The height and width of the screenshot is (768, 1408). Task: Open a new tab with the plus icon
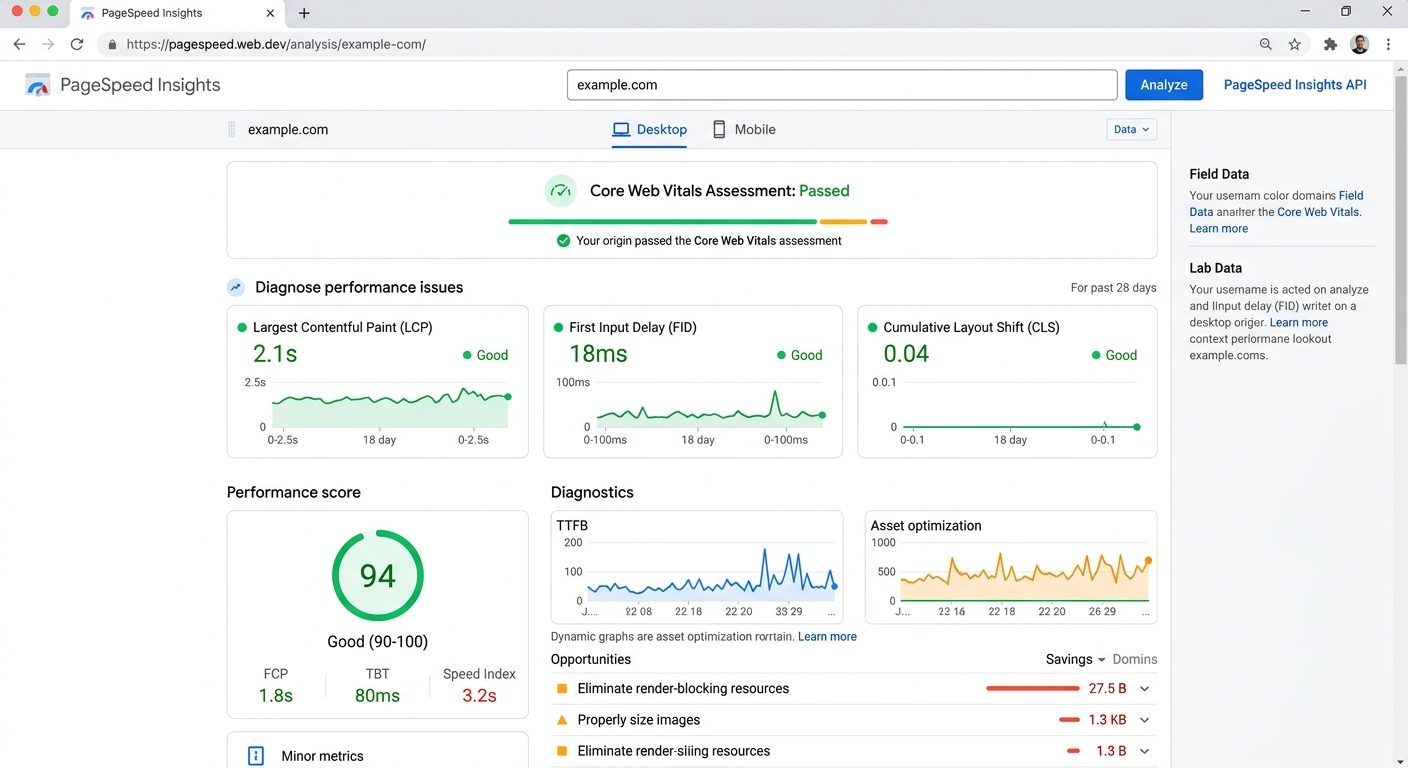pyautogui.click(x=304, y=13)
